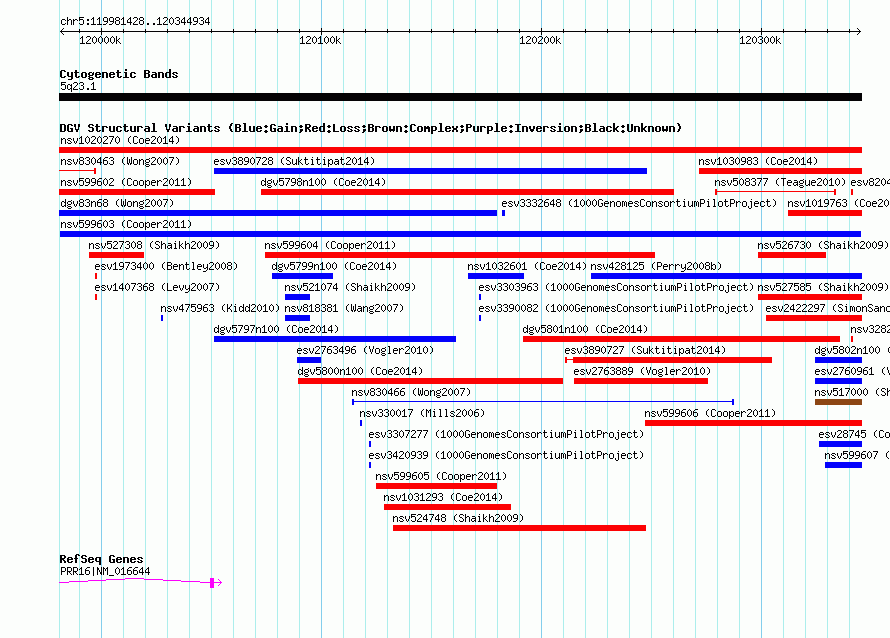Click the nsv330017 (Mills2006) label
890x638 pixels.
click(422, 413)
